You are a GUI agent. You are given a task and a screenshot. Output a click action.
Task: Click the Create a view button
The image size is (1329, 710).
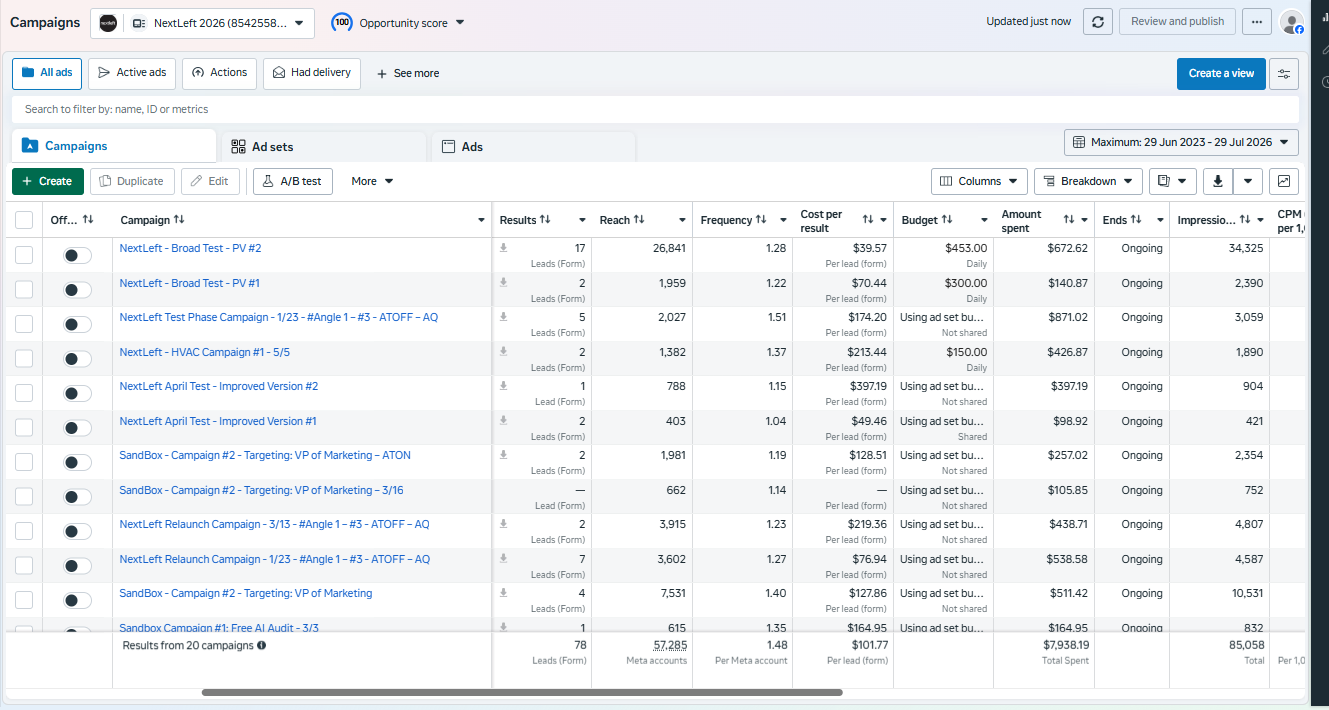pyautogui.click(x=1221, y=74)
